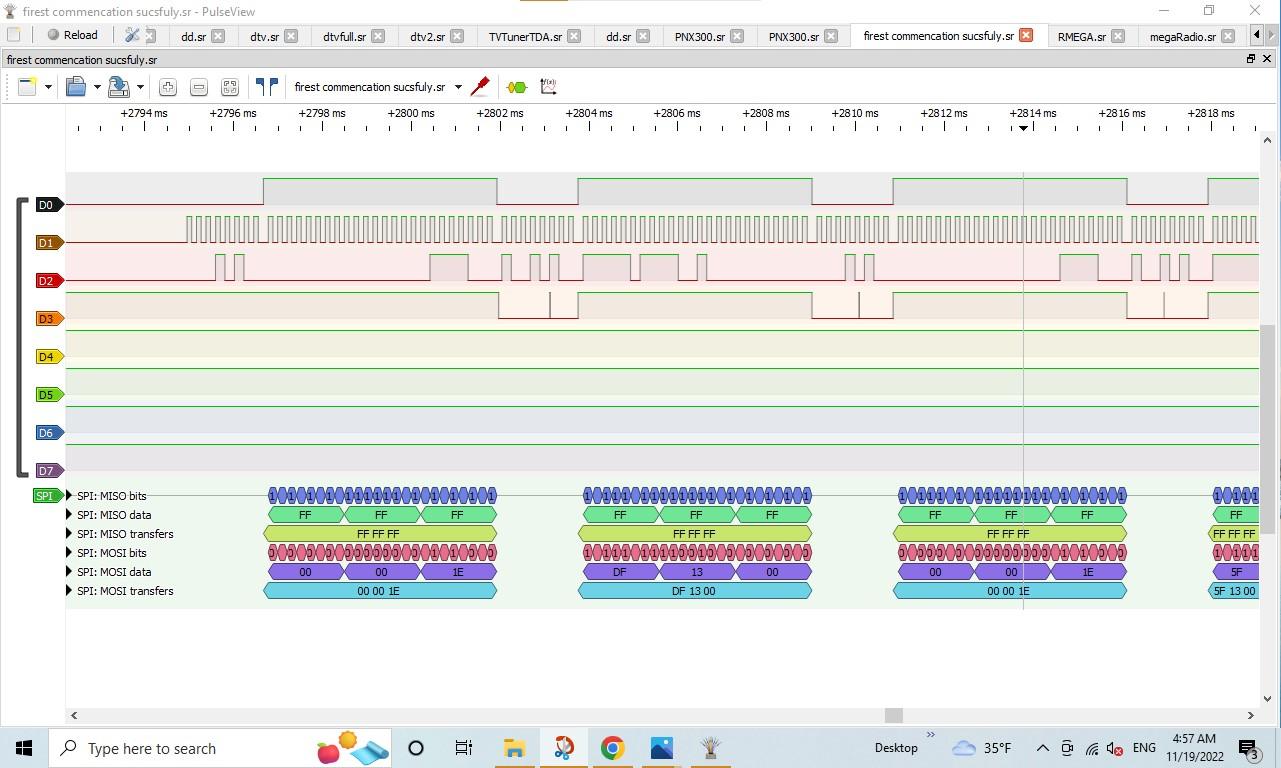Screen dimensions: 1281x768
Task: Close the session dock panel
Action: coord(1267,59)
